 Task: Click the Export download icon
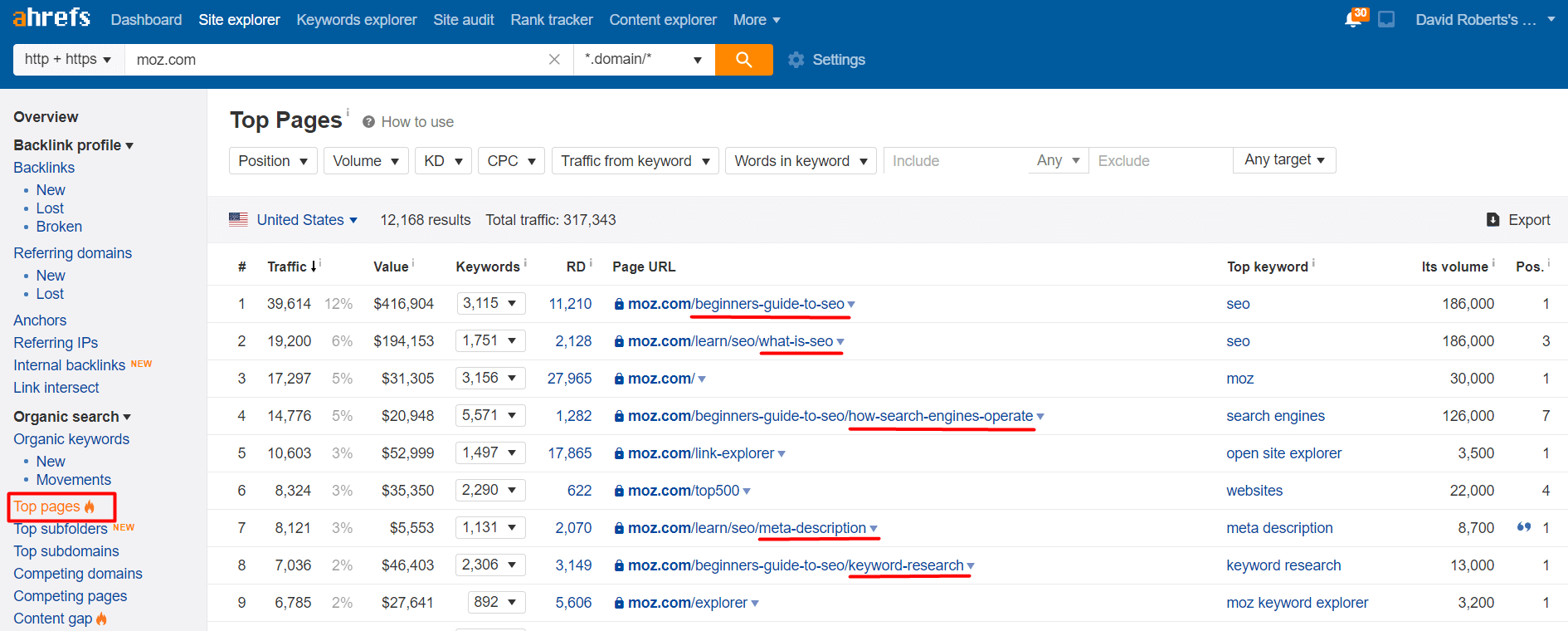(x=1493, y=220)
